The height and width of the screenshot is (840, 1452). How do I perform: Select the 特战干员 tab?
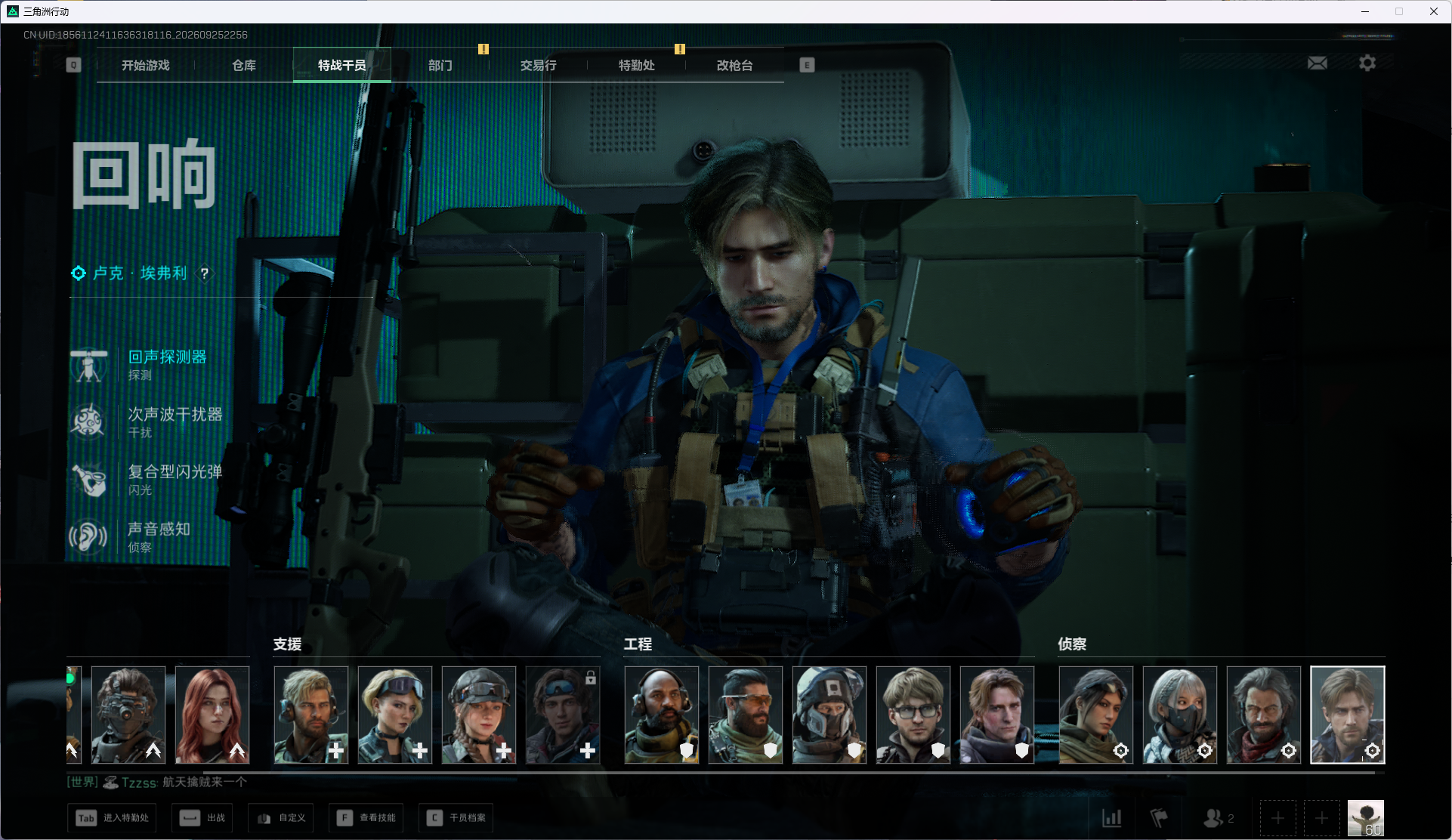[342, 66]
